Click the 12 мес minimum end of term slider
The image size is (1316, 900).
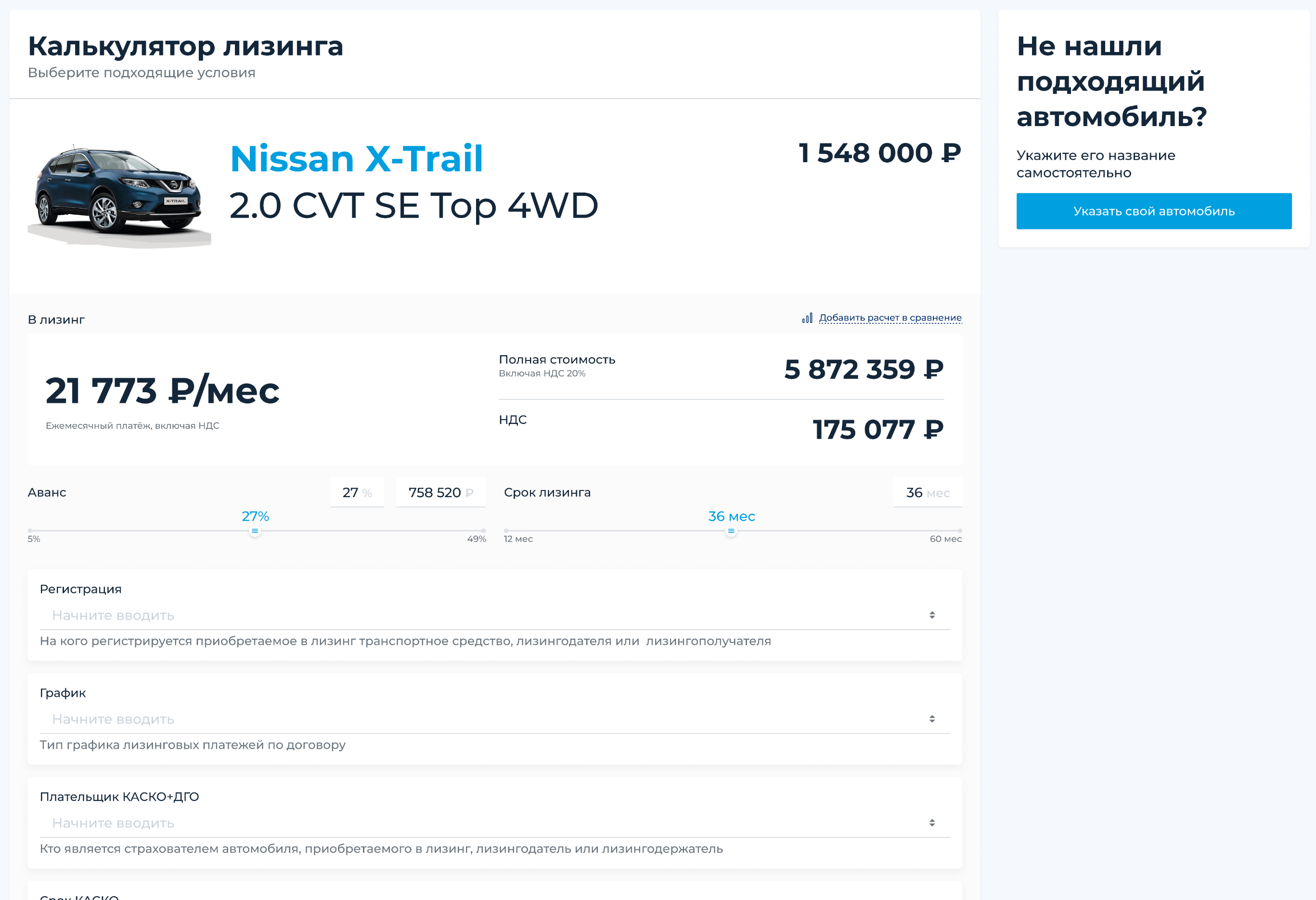tap(506, 531)
